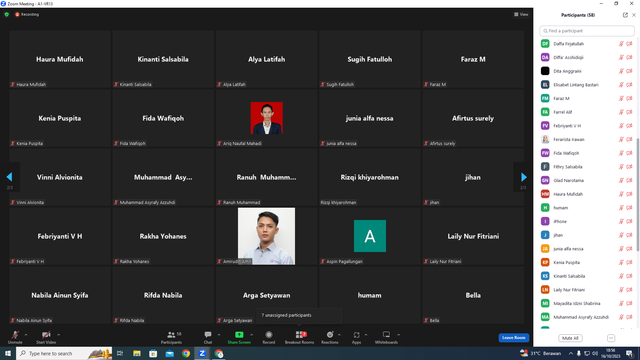Select Fithry Salsabila in participants list
This screenshot has height=360, width=640.
[x=587, y=167]
